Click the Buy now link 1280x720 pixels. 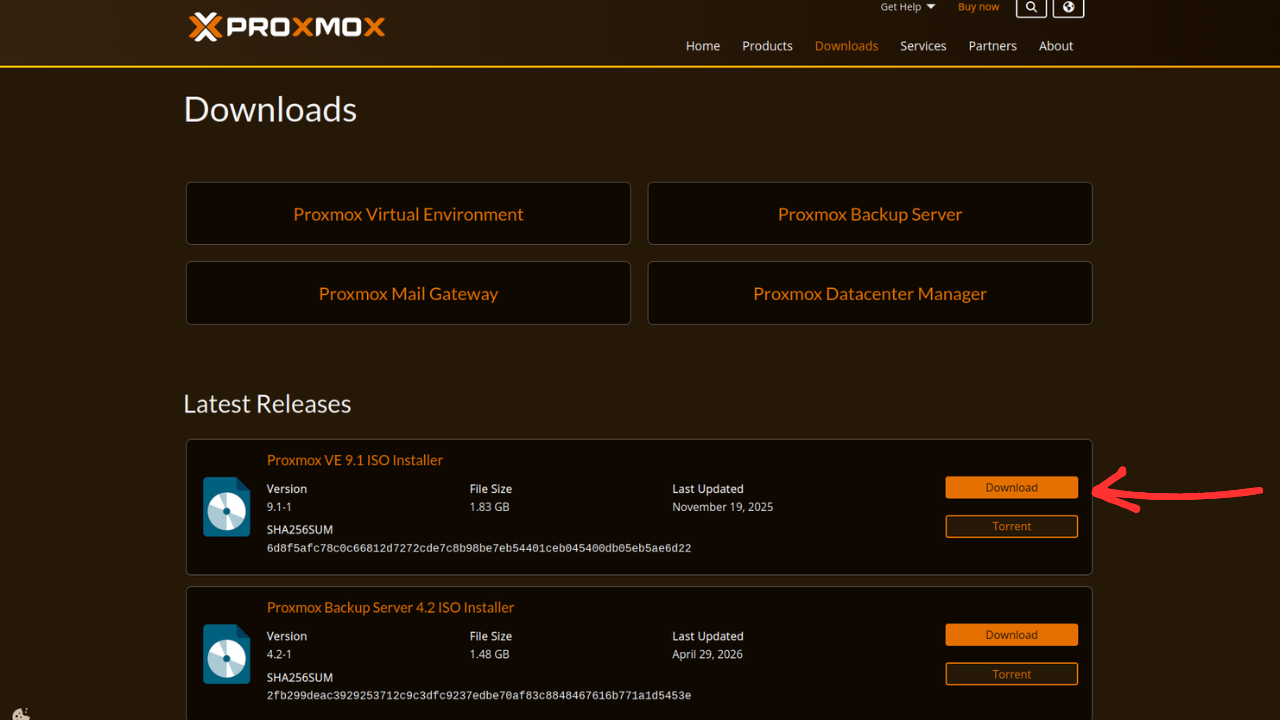978,7
